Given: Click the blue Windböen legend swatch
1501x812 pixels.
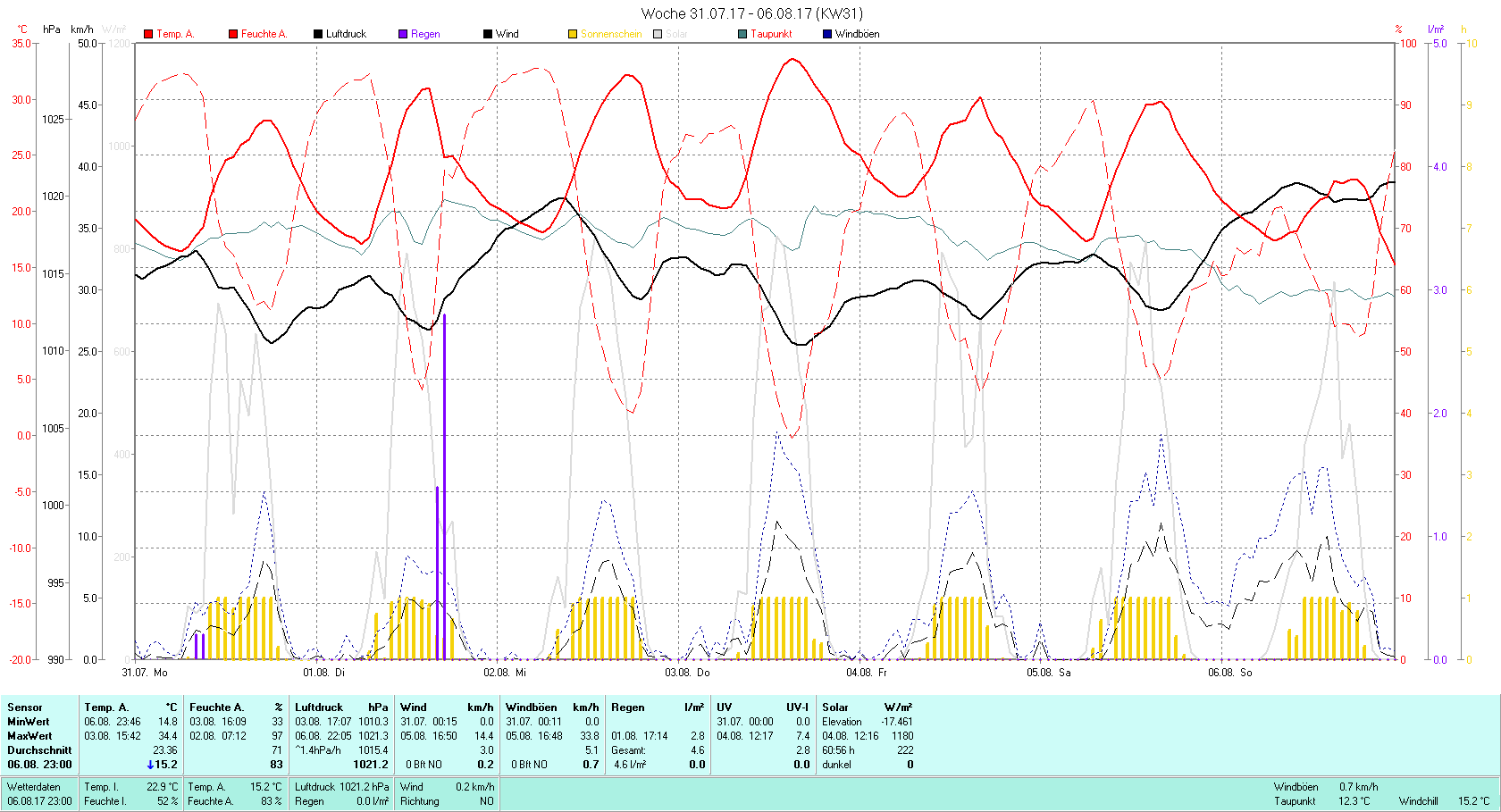Looking at the screenshot, I should click(x=827, y=34).
